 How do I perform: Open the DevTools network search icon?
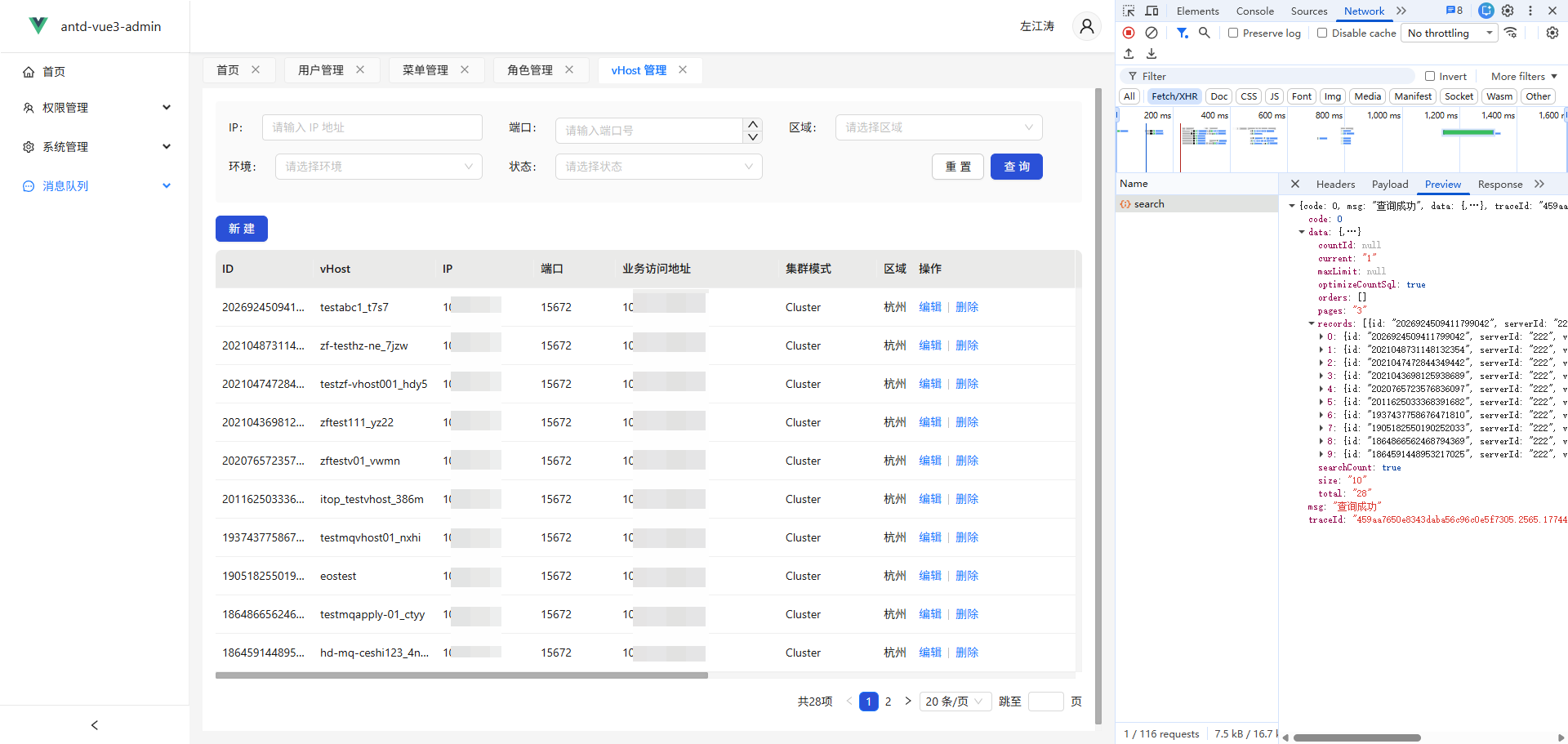(x=1204, y=33)
